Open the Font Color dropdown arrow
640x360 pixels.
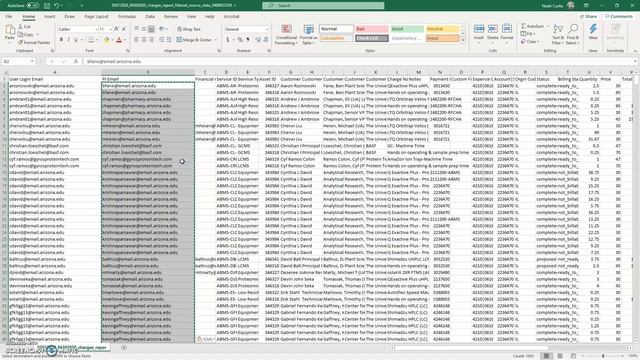point(124,40)
